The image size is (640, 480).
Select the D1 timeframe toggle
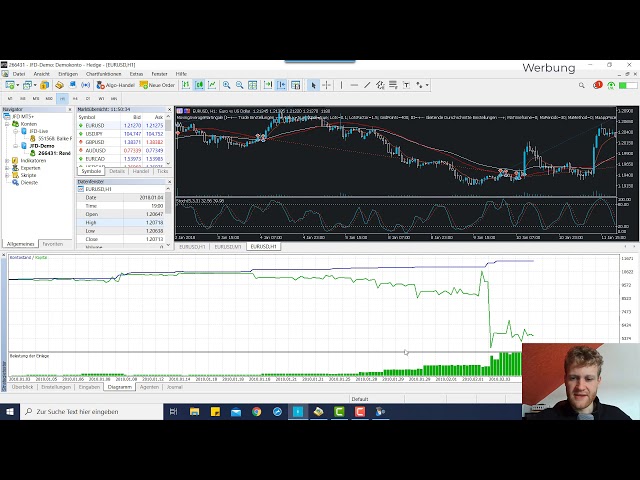(88, 98)
